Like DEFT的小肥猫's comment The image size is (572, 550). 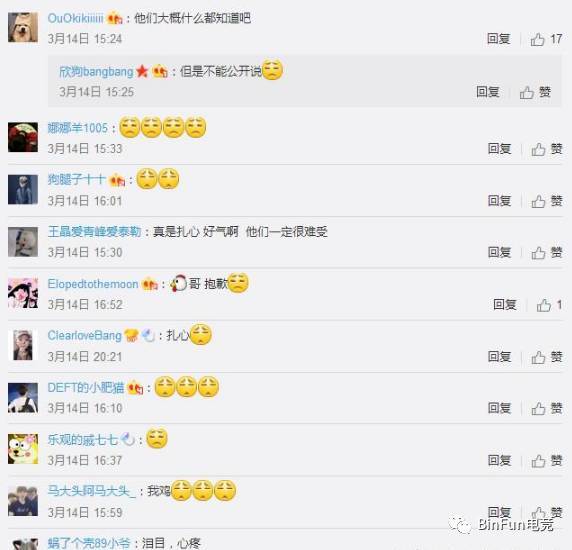click(x=546, y=408)
